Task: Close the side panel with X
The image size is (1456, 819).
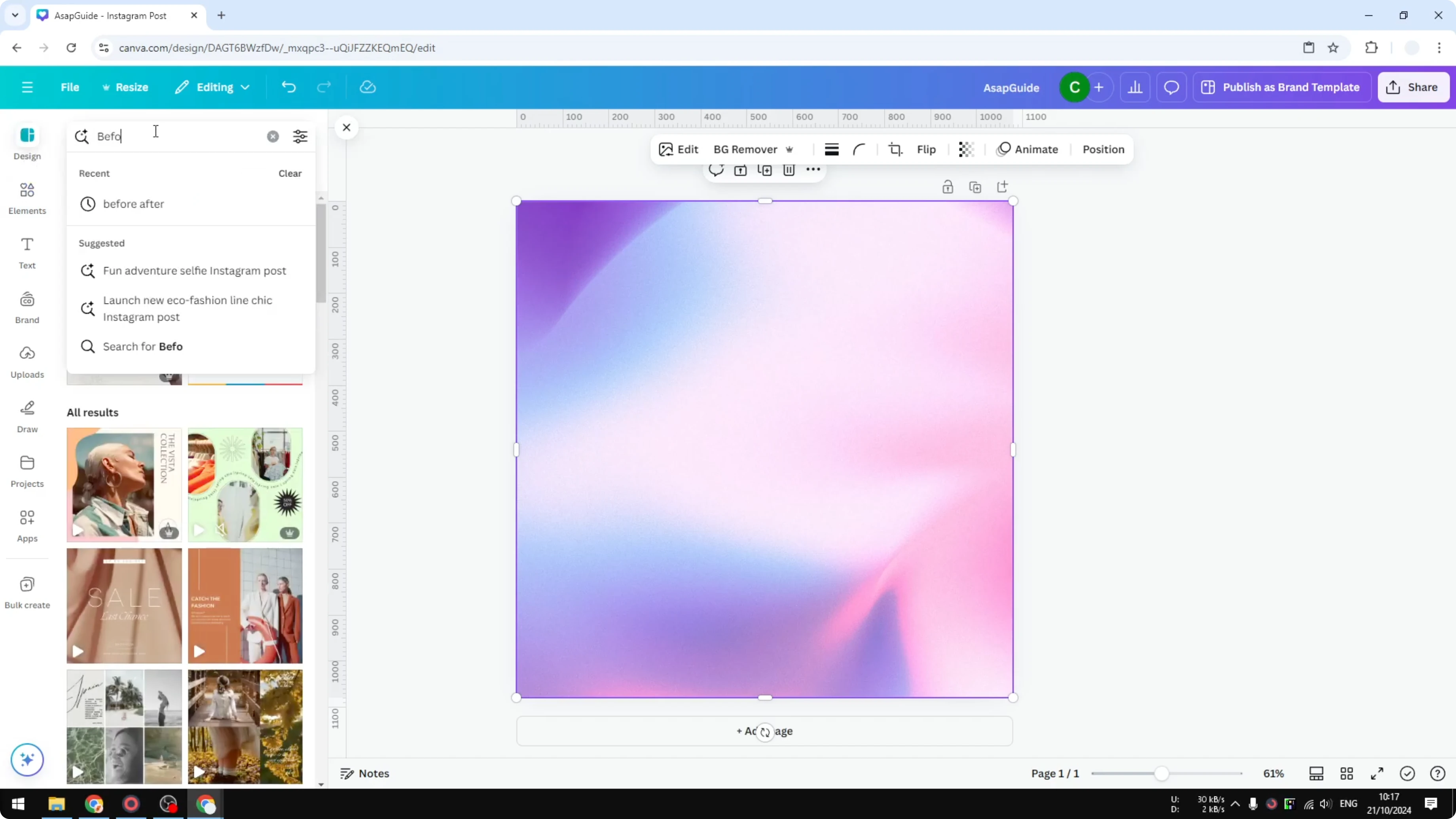Action: [x=347, y=128]
